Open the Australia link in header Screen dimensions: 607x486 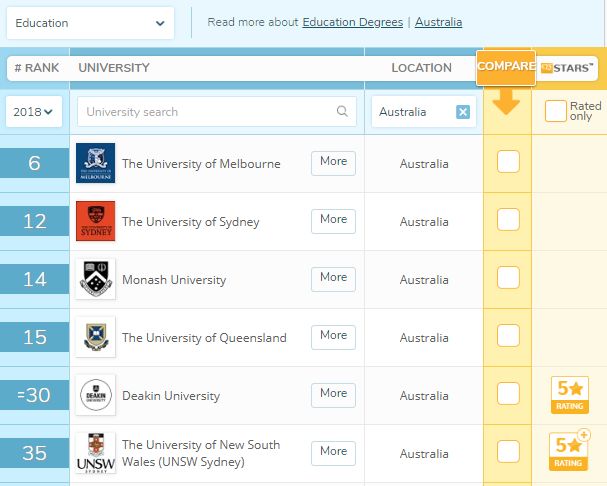[x=438, y=22]
